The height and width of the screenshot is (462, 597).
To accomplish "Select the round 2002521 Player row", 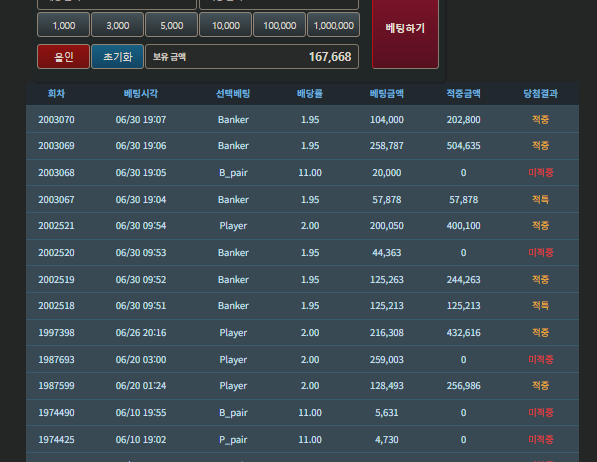I will pos(302,225).
